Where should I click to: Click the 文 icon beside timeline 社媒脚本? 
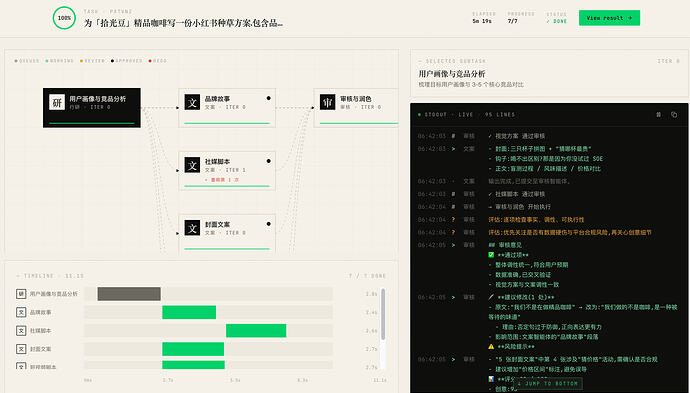(x=21, y=331)
